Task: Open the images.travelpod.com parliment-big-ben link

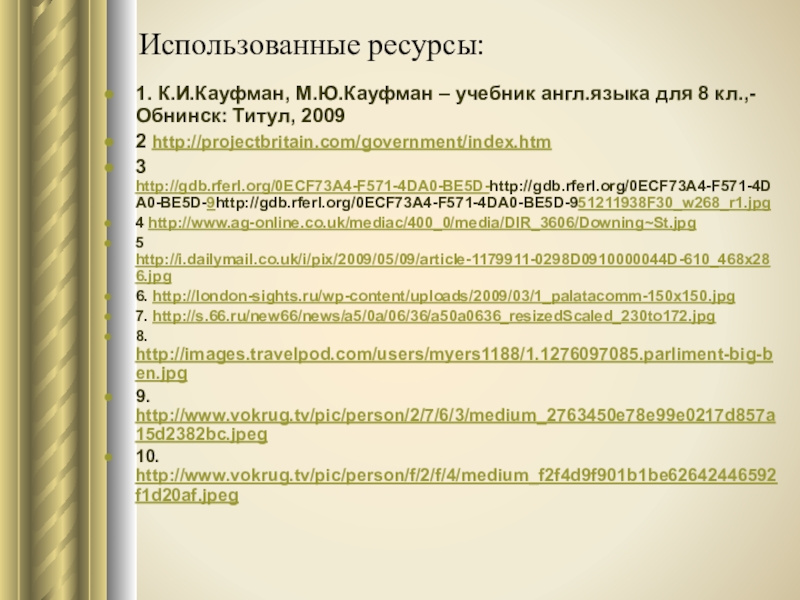Action: pyautogui.click(x=454, y=363)
